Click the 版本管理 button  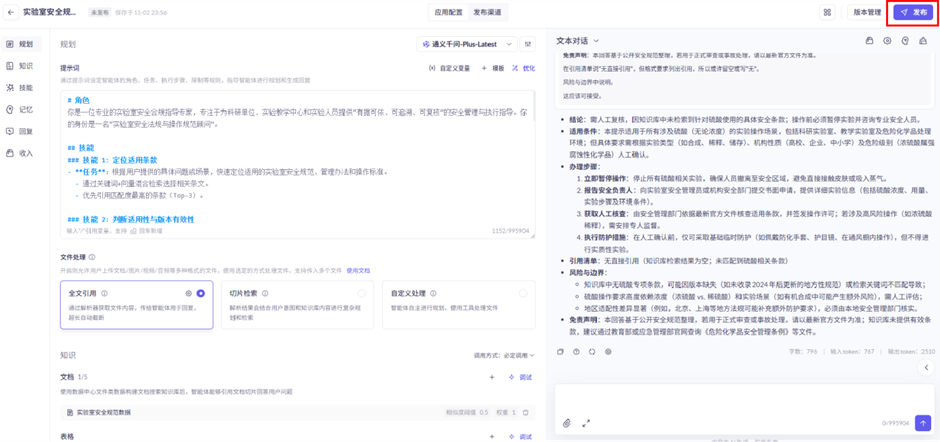[865, 12]
